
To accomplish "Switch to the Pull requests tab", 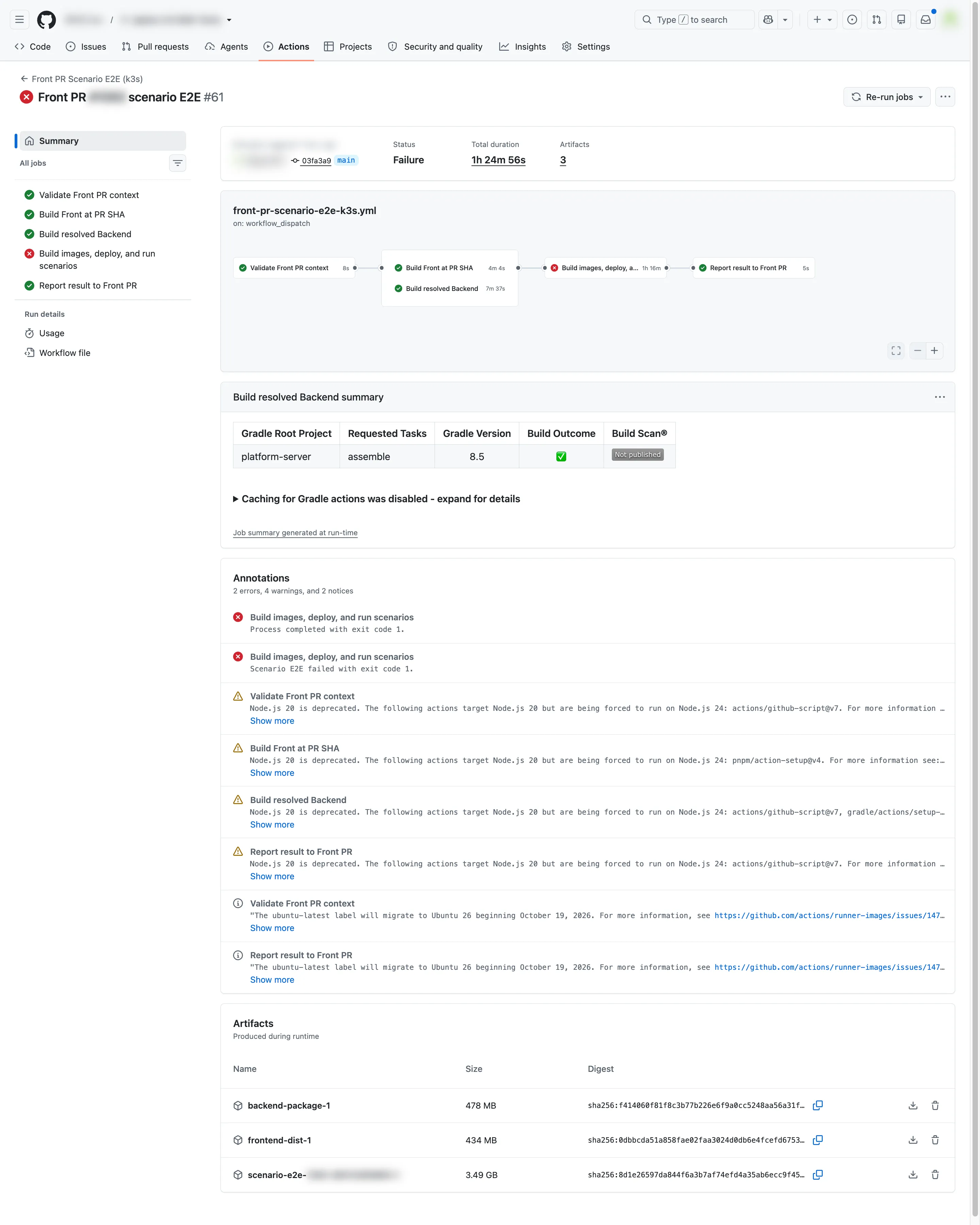I will 155,47.
